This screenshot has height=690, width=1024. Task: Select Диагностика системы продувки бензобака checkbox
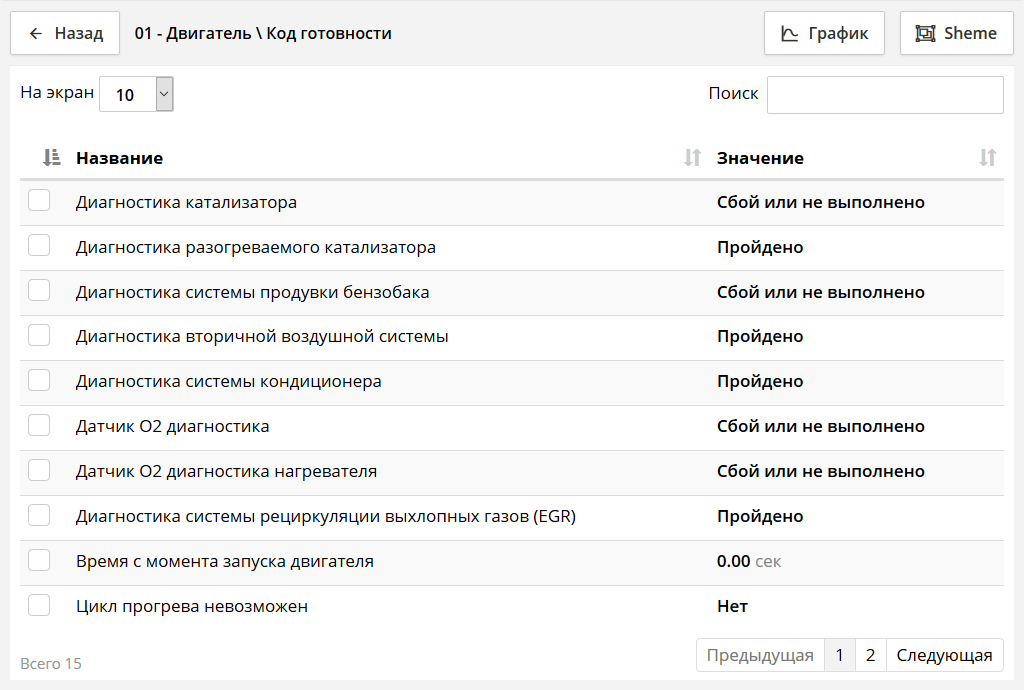(39, 291)
